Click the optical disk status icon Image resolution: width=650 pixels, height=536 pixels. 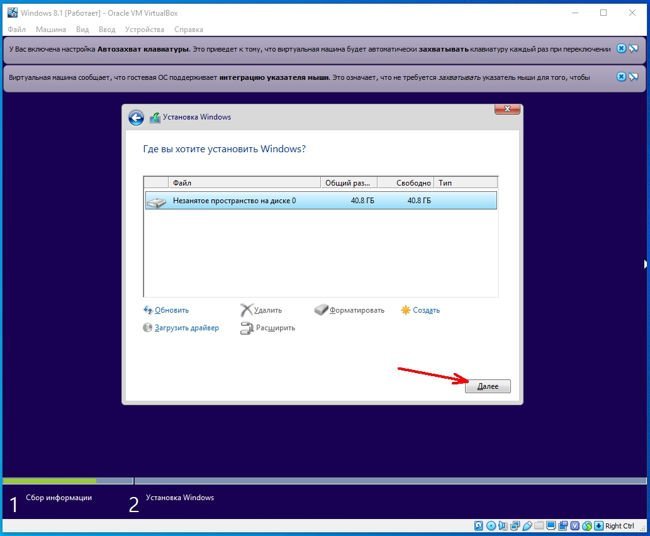point(491,526)
